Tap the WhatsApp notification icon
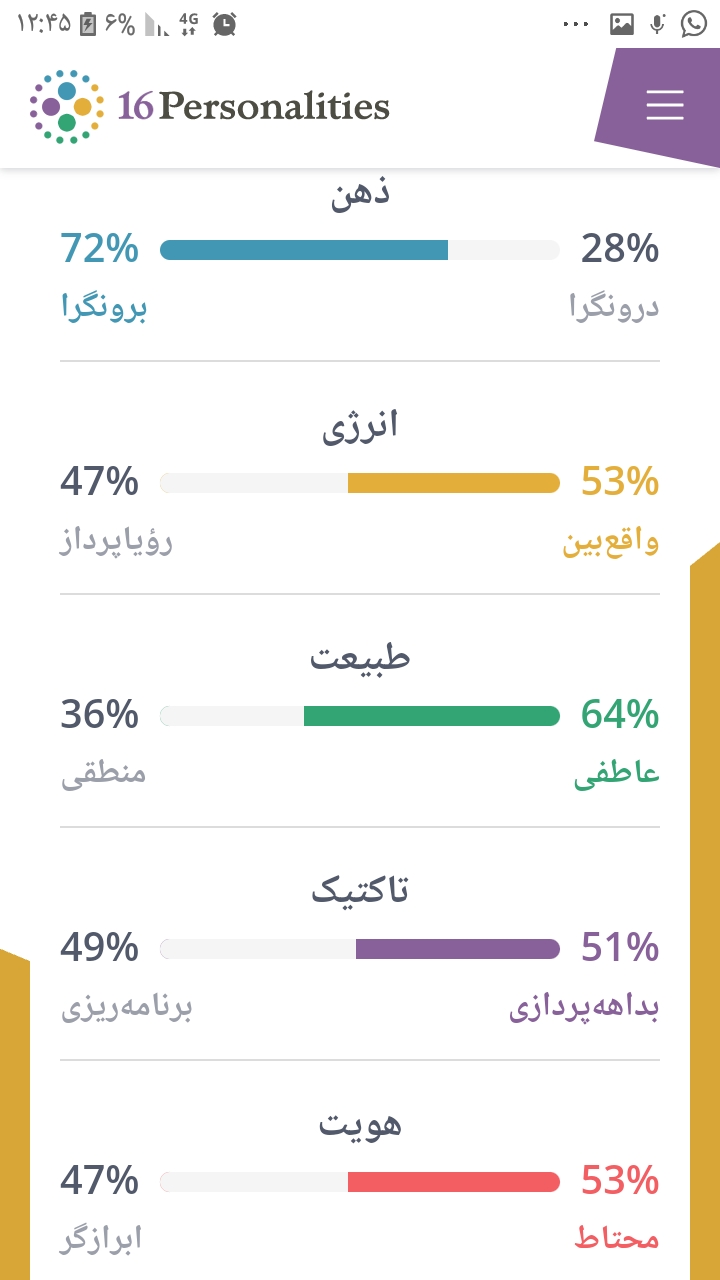Image resolution: width=720 pixels, height=1280 pixels. tap(694, 25)
